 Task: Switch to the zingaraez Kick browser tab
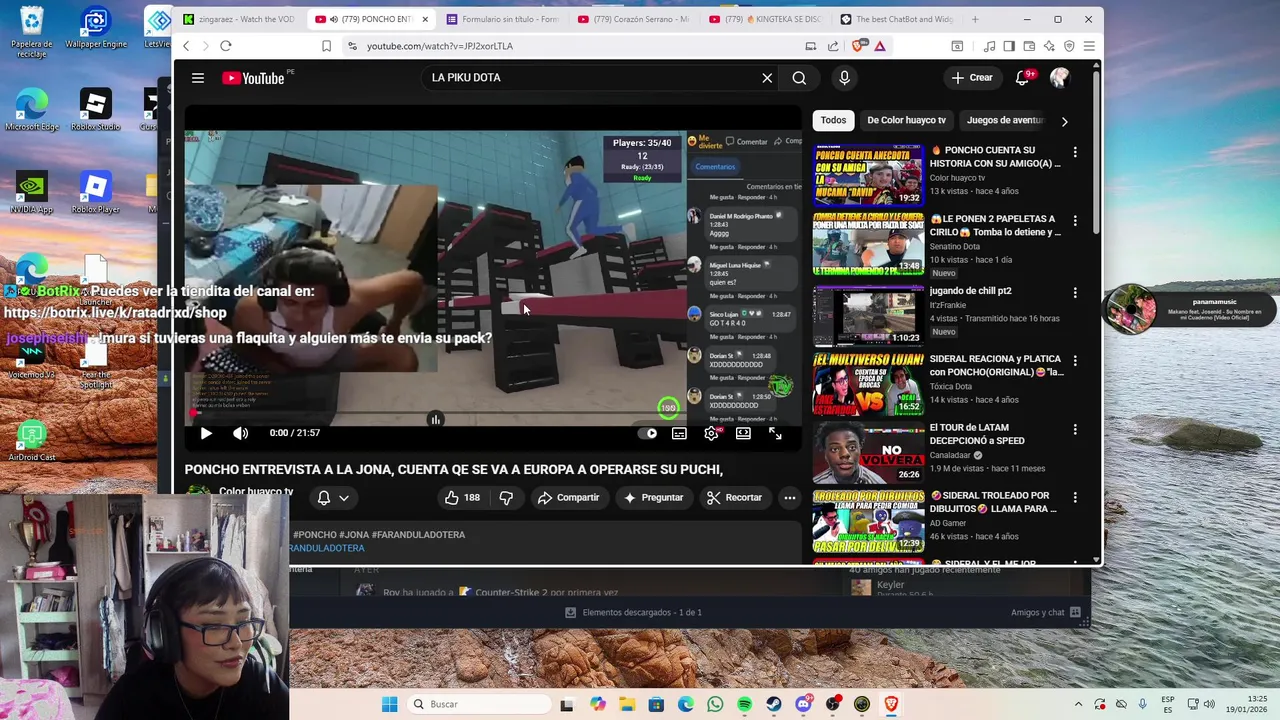(238, 19)
